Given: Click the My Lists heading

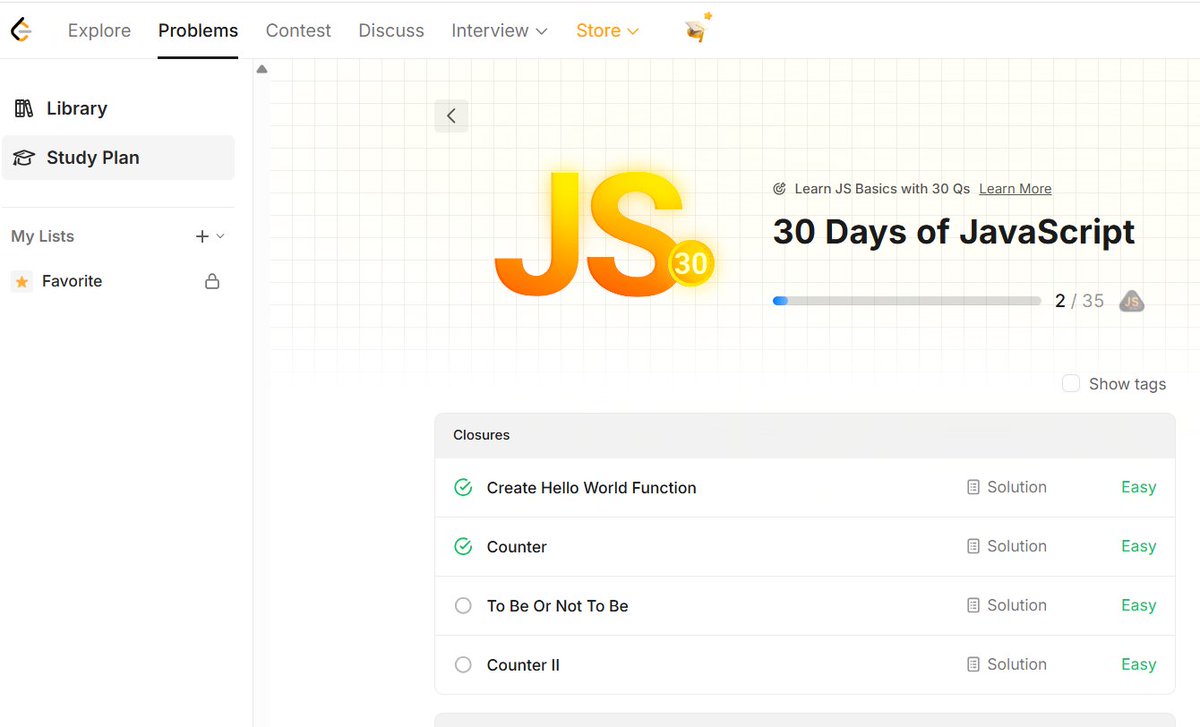Looking at the screenshot, I should (x=42, y=236).
